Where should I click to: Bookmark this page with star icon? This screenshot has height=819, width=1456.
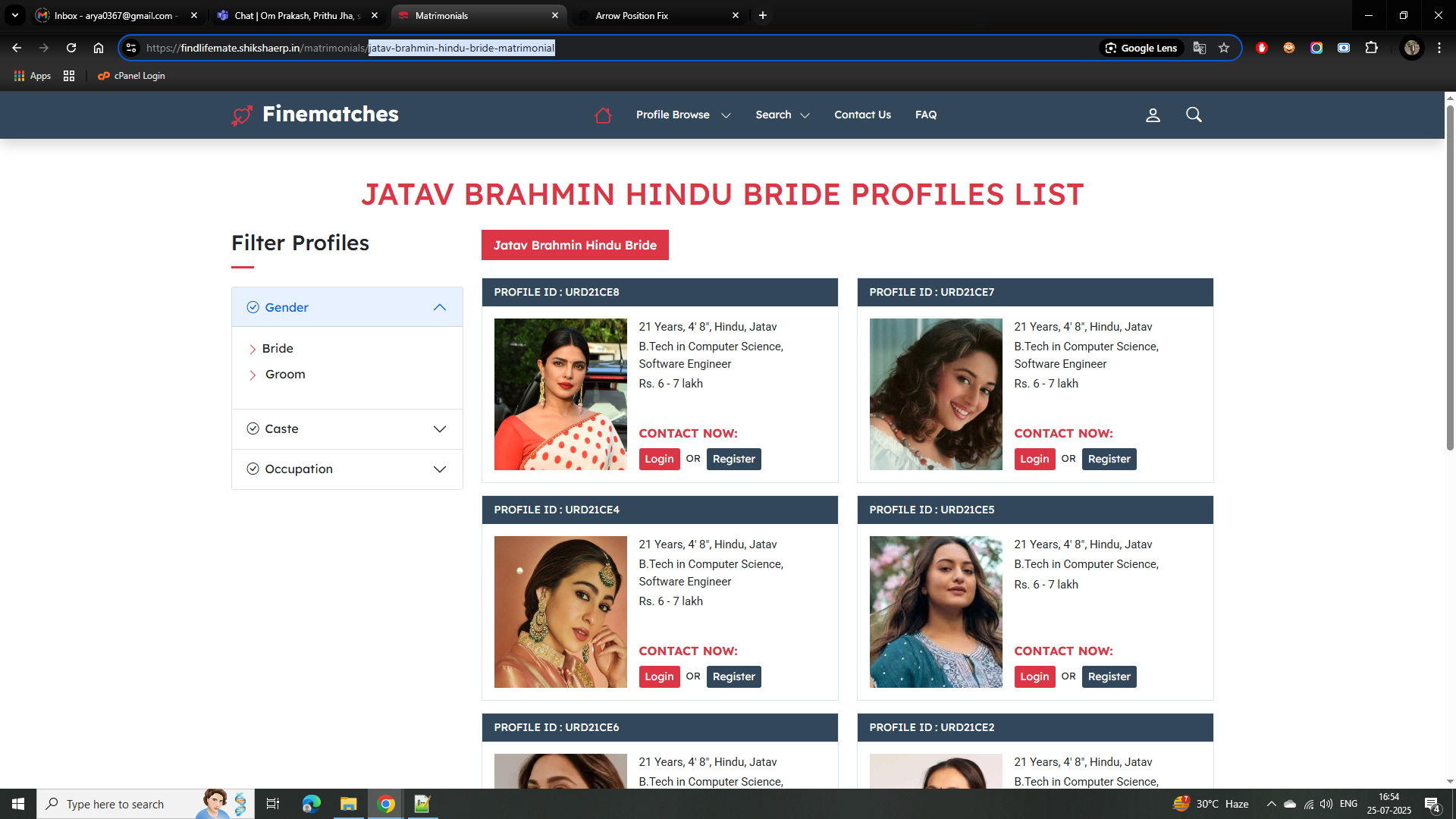(x=1224, y=48)
